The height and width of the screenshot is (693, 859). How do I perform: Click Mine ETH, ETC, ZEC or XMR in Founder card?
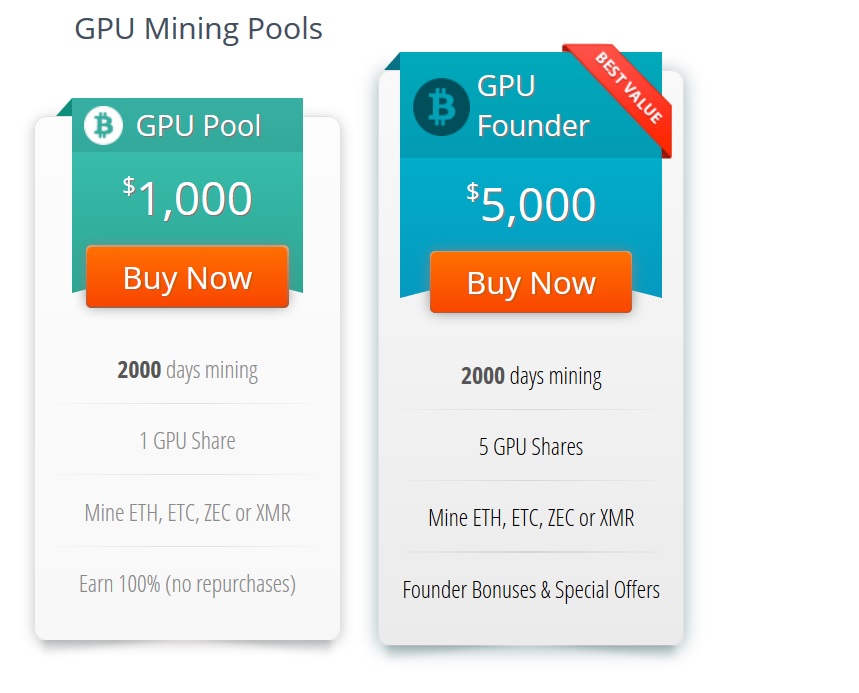(x=531, y=518)
